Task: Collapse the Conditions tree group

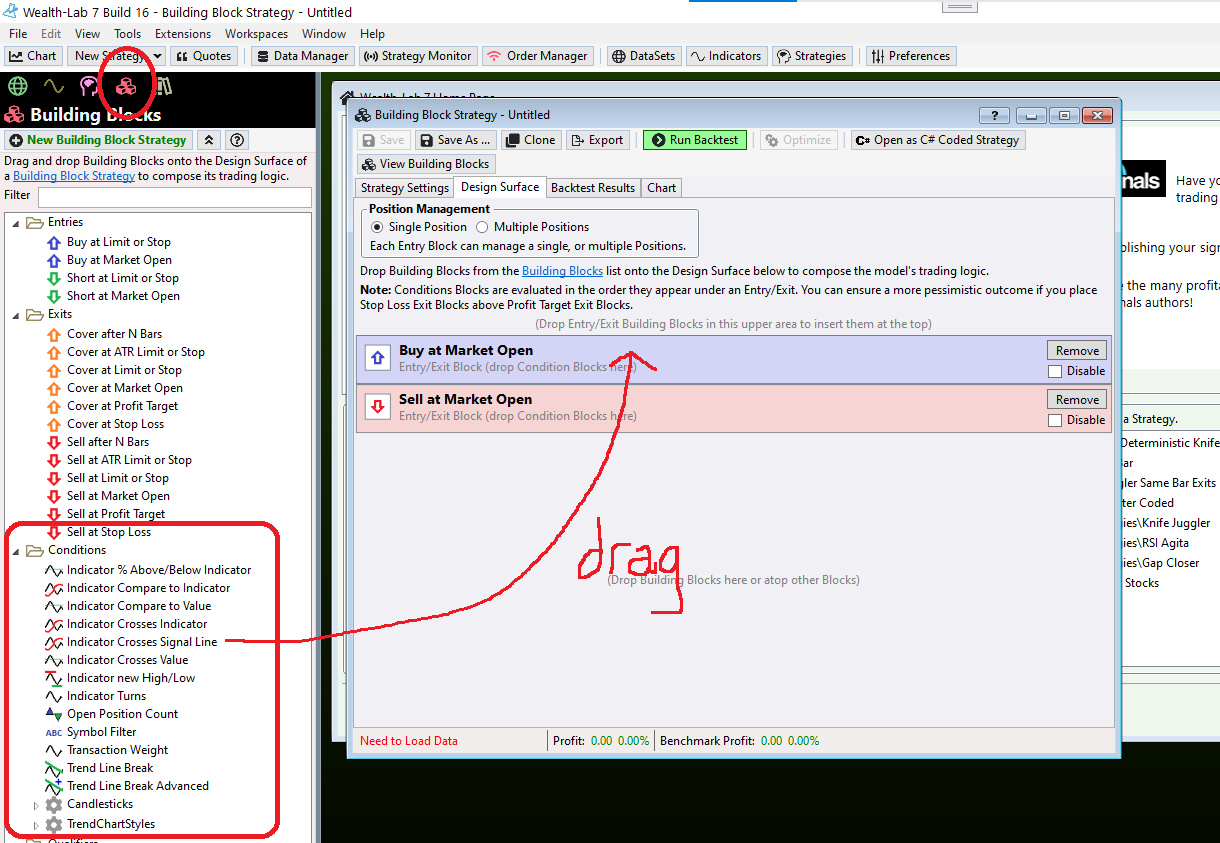Action: 16,550
